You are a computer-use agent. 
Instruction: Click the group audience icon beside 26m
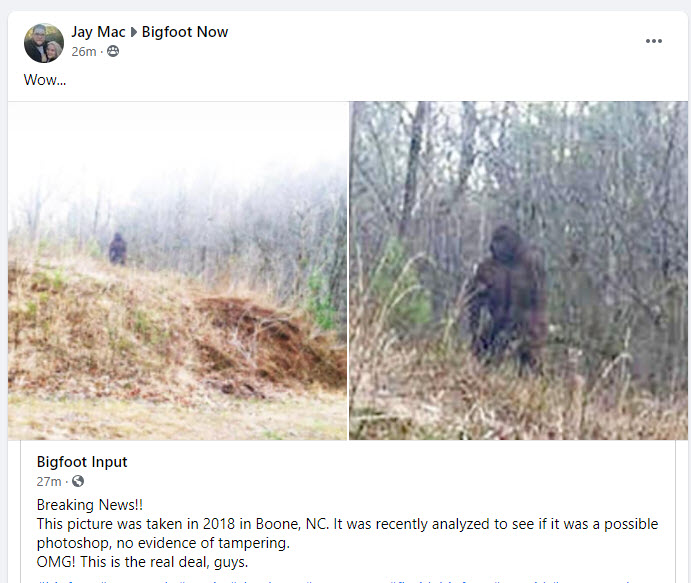113,52
